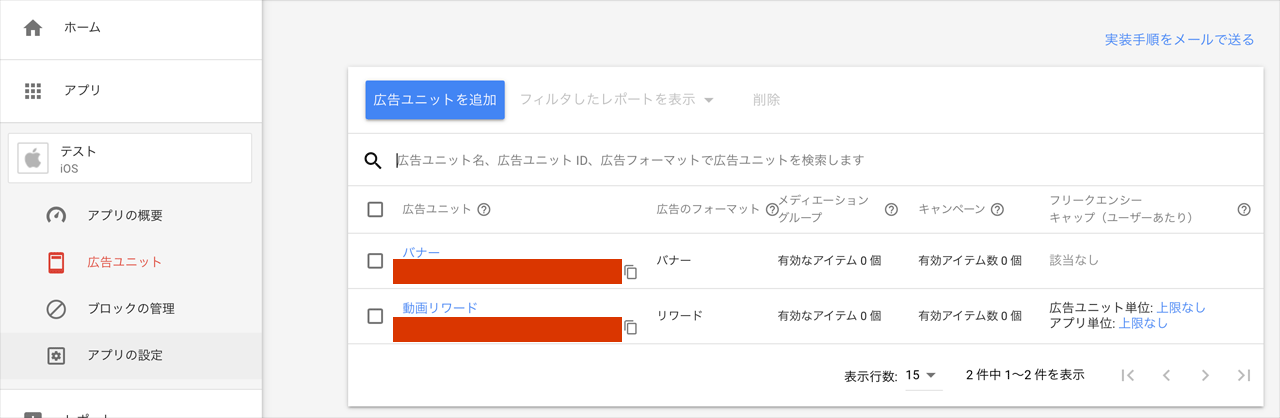Focus the ad unit search field

coord(700,160)
